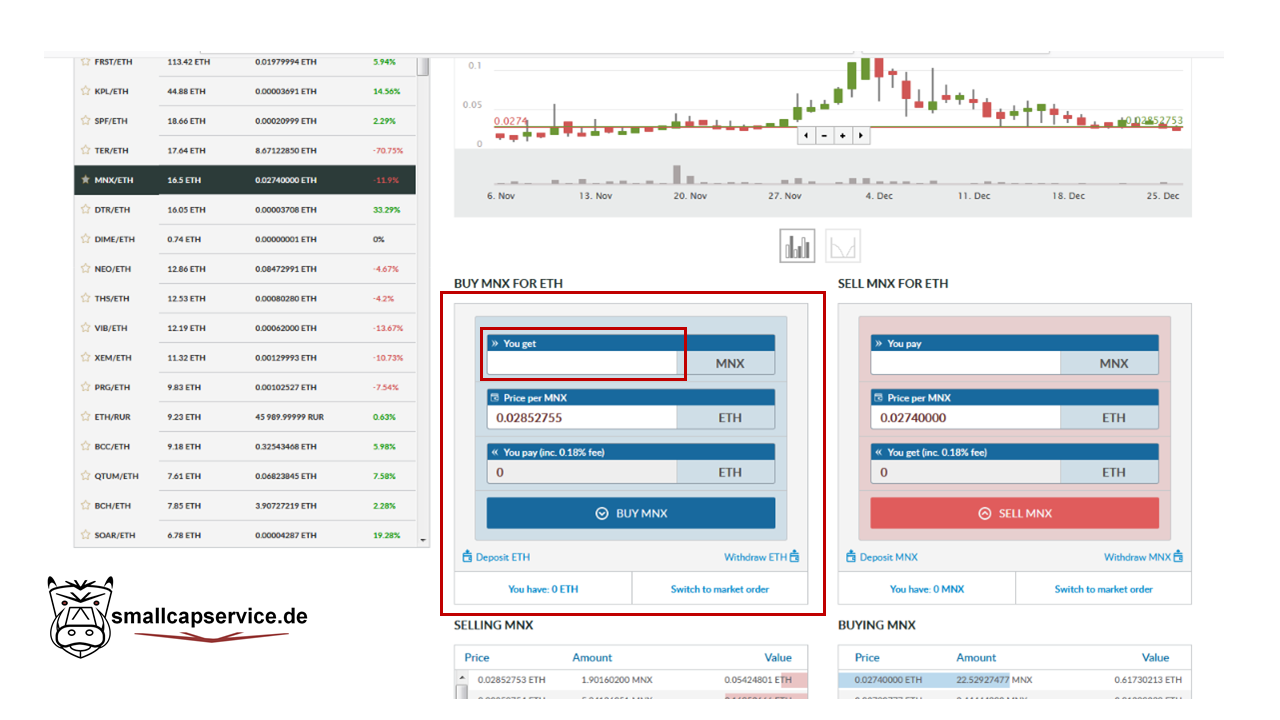Zoom in the chart with plus button

click(843, 135)
